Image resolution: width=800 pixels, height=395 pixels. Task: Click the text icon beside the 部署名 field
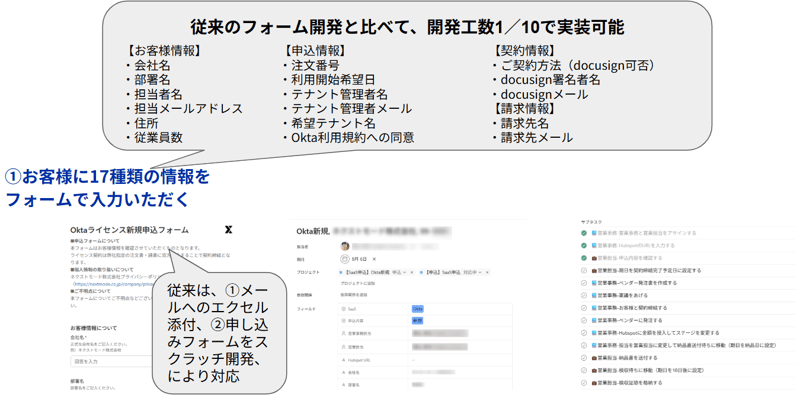click(343, 384)
